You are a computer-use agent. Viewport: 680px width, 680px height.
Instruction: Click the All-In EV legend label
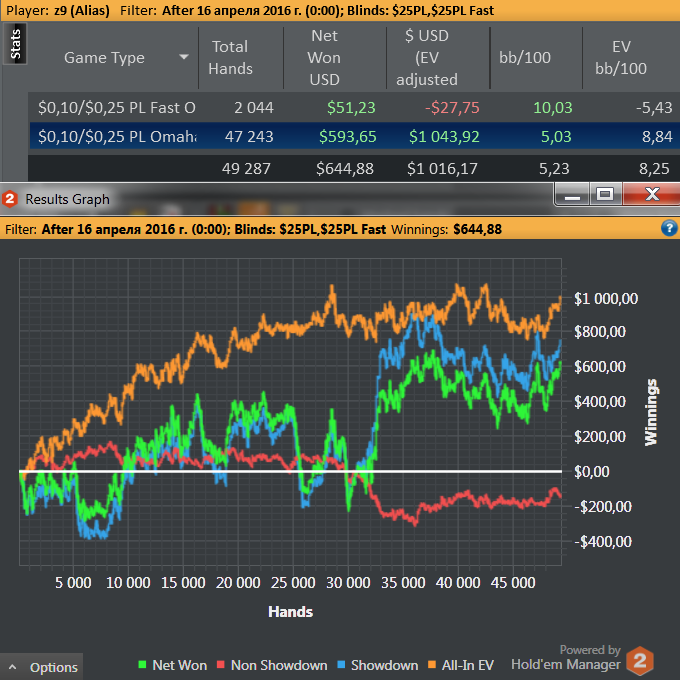click(468, 665)
